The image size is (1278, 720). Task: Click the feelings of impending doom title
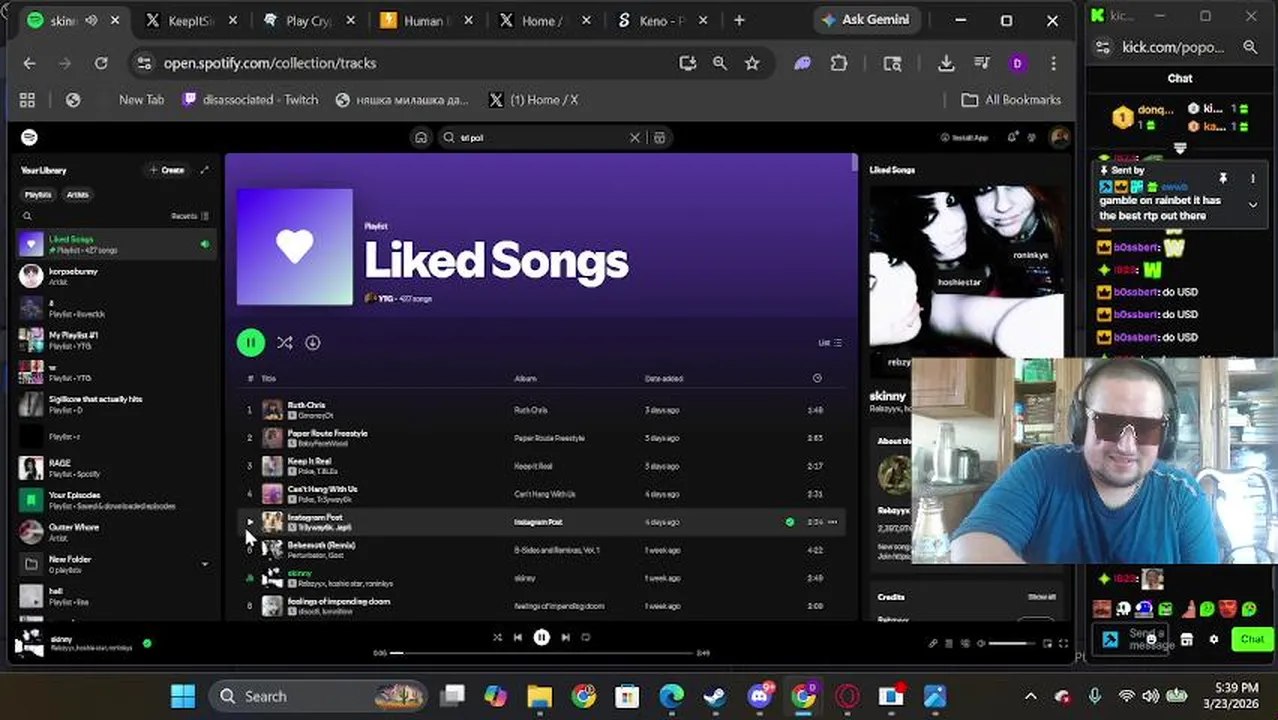(339, 601)
